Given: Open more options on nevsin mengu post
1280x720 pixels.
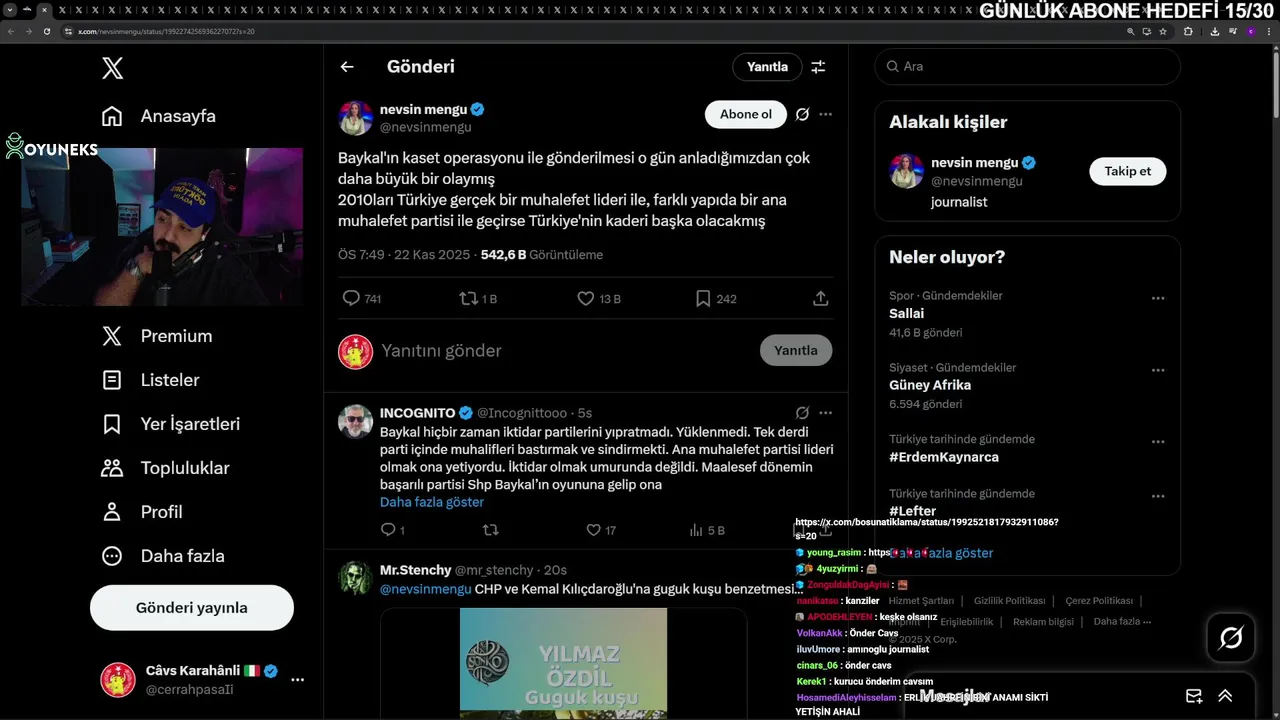Looking at the screenshot, I should point(825,115).
